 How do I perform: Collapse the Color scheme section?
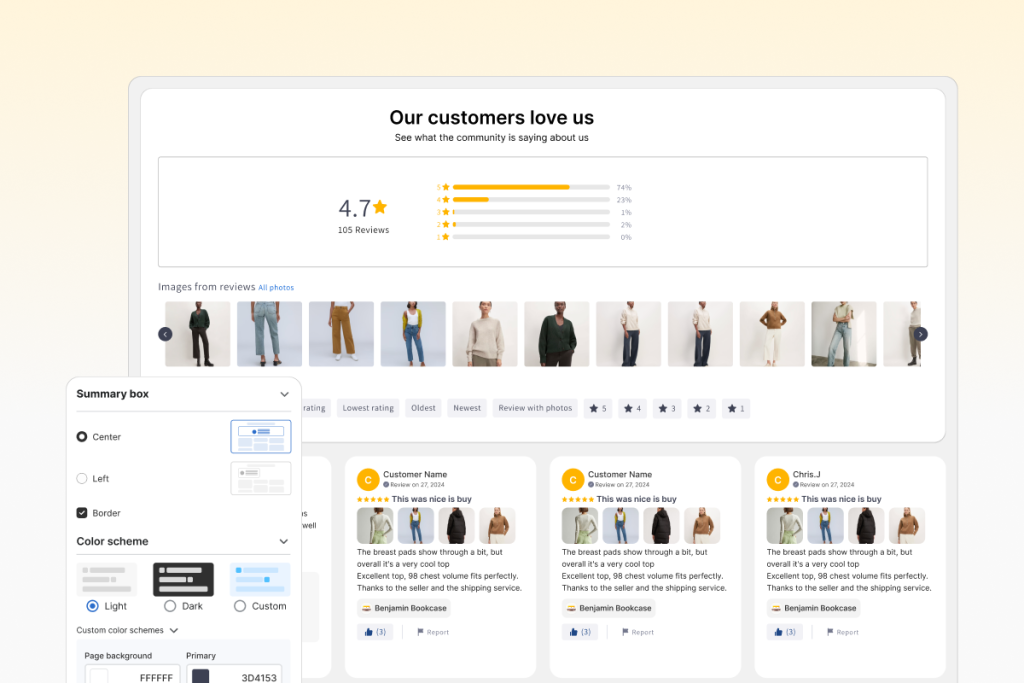(284, 542)
